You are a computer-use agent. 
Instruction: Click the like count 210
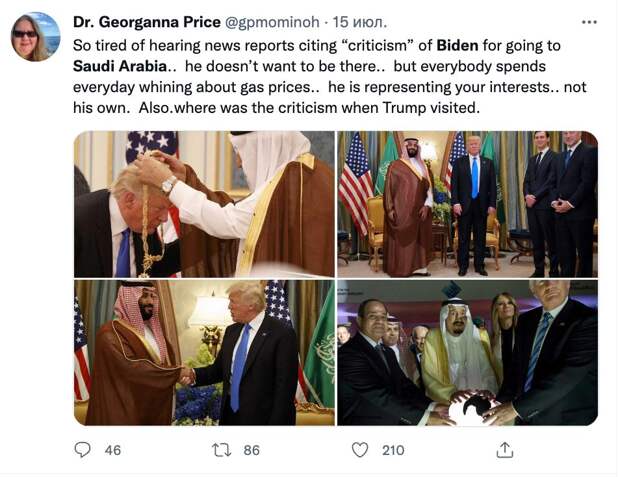tap(392, 450)
